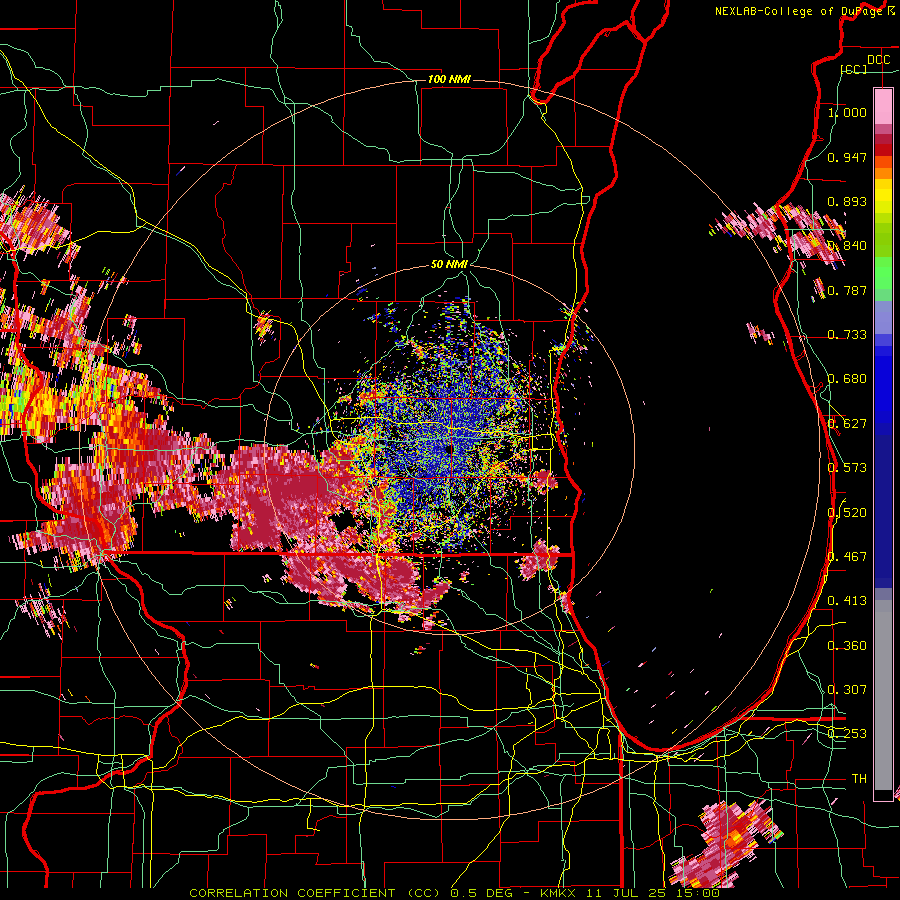Image resolution: width=900 pixels, height=900 pixels.
Task: Click the DCC [CC] legend heading
Action: pyautogui.click(x=866, y=64)
